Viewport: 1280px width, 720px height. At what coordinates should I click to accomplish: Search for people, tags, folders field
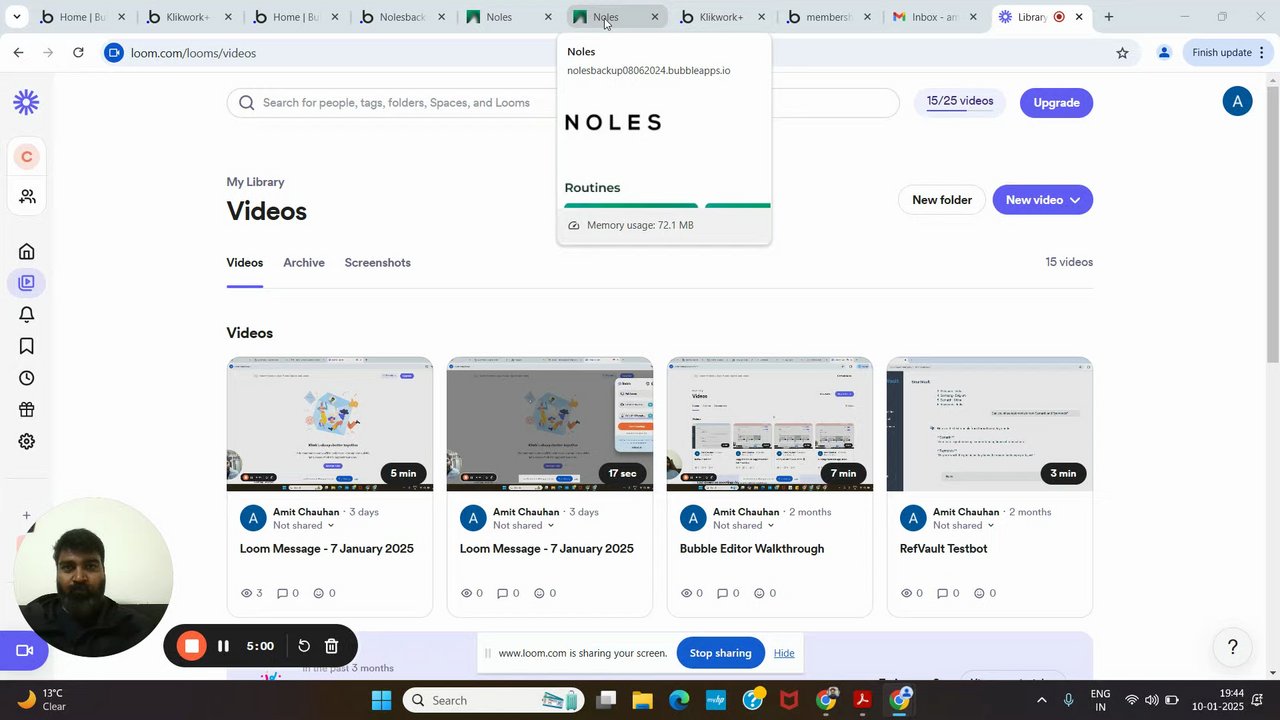coord(563,102)
